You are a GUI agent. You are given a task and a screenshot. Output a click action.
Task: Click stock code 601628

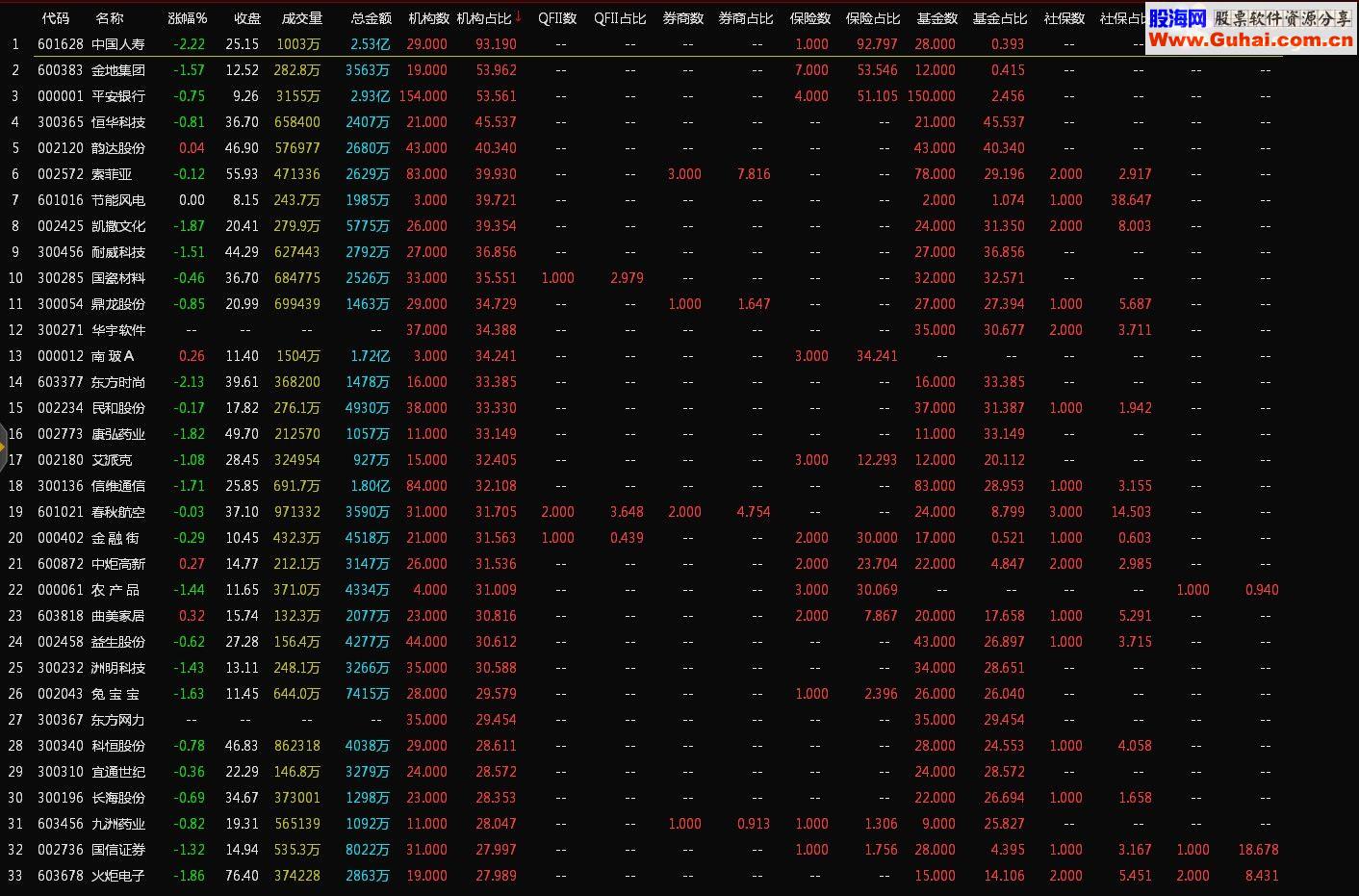pos(61,44)
